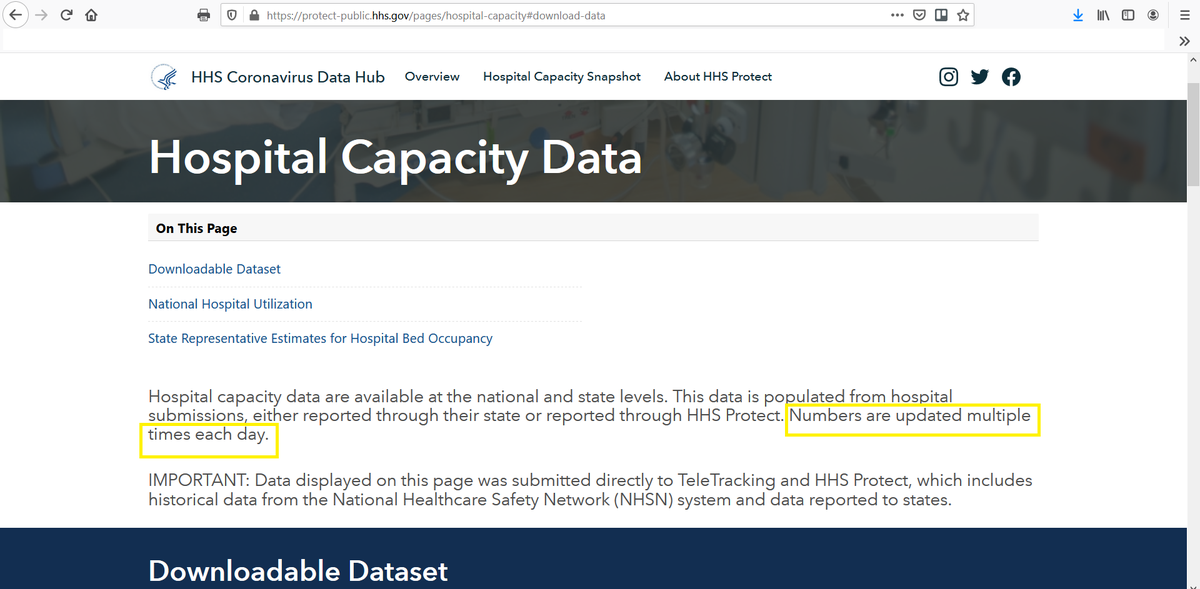
Task: Select Overview in the navigation
Action: tap(432, 76)
